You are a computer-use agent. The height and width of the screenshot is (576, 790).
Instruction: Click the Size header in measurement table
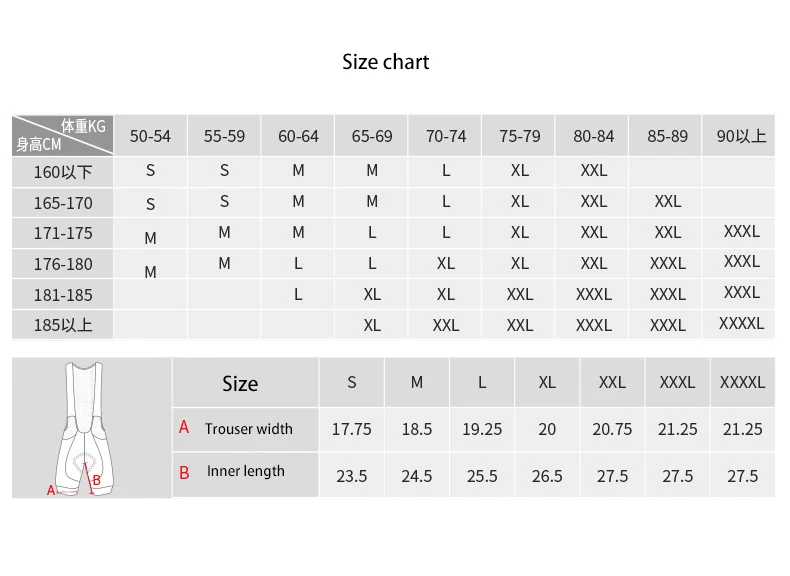pos(240,383)
